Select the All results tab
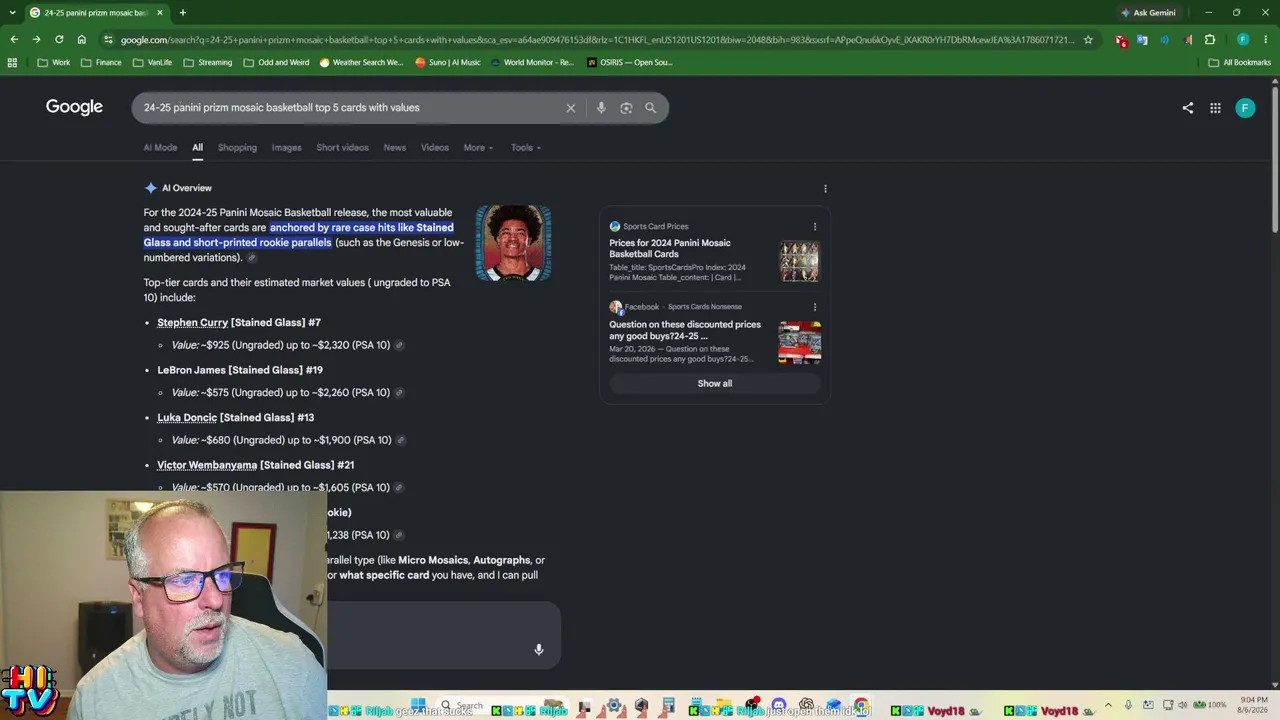1280x720 pixels. [x=197, y=148]
